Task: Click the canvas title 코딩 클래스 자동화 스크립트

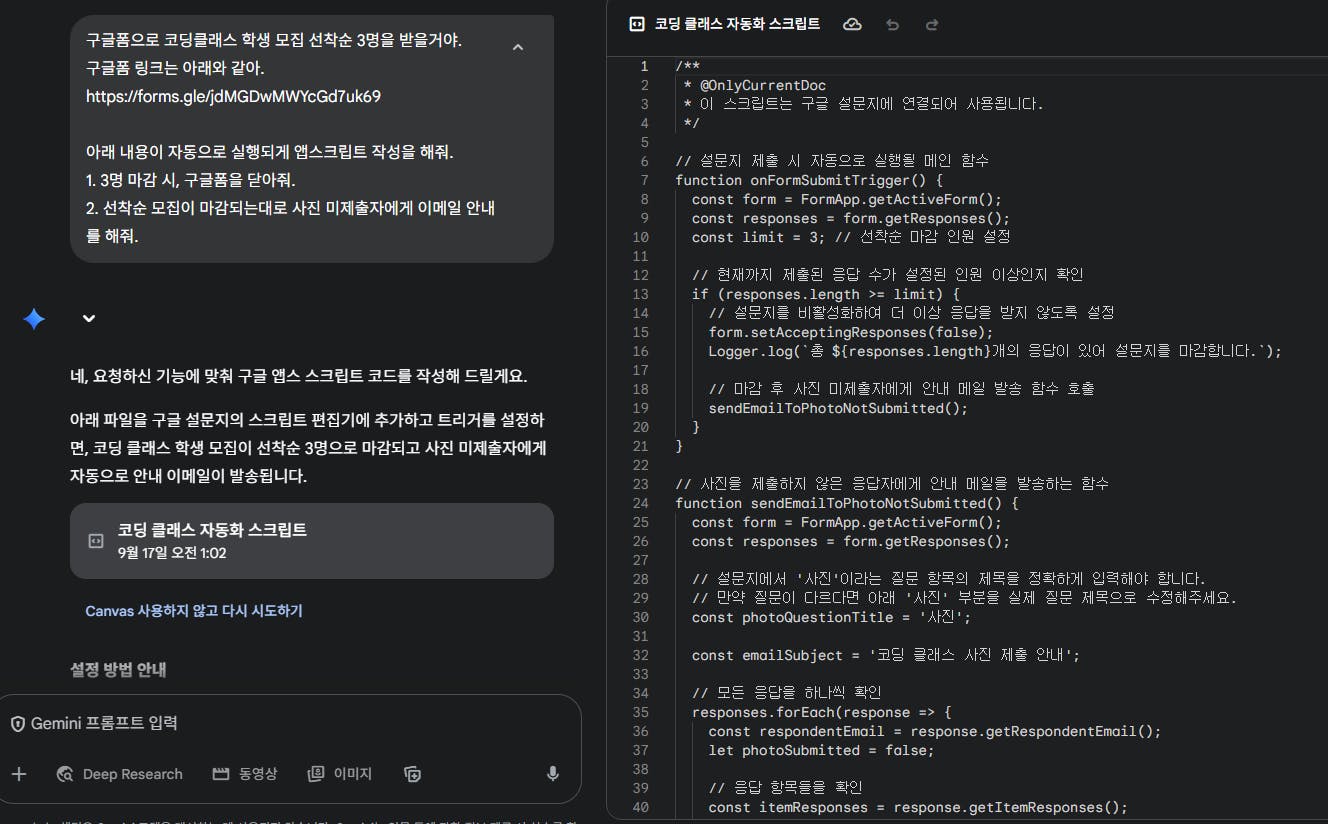Action: [x=737, y=24]
